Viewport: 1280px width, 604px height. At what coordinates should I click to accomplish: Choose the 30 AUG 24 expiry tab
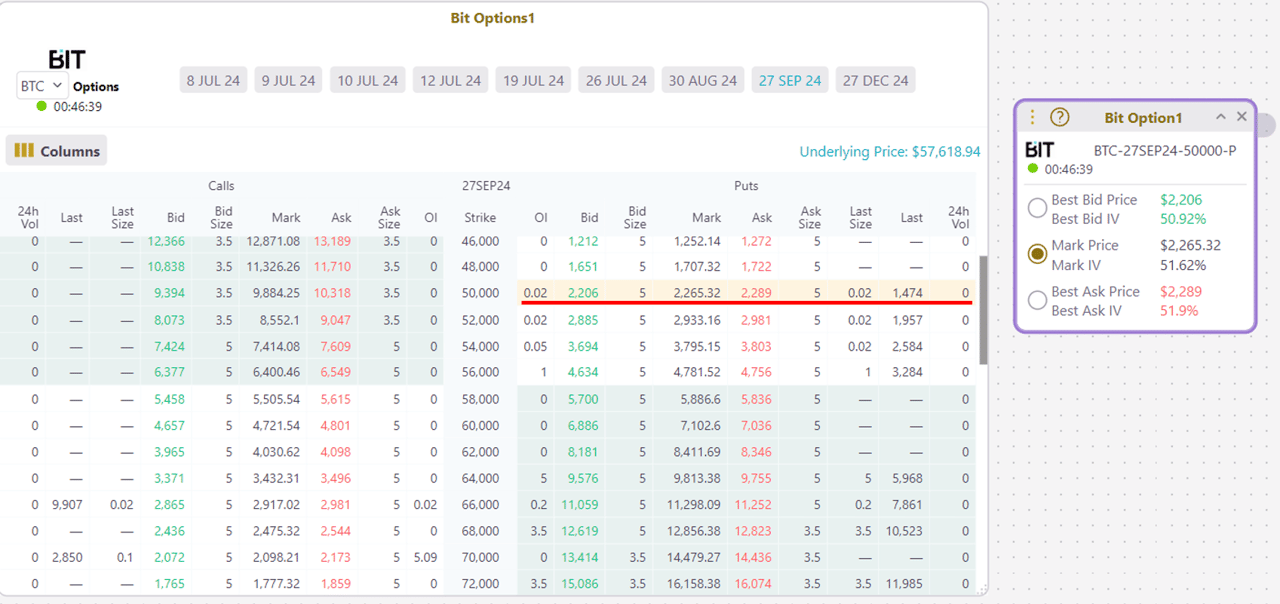[x=703, y=80]
